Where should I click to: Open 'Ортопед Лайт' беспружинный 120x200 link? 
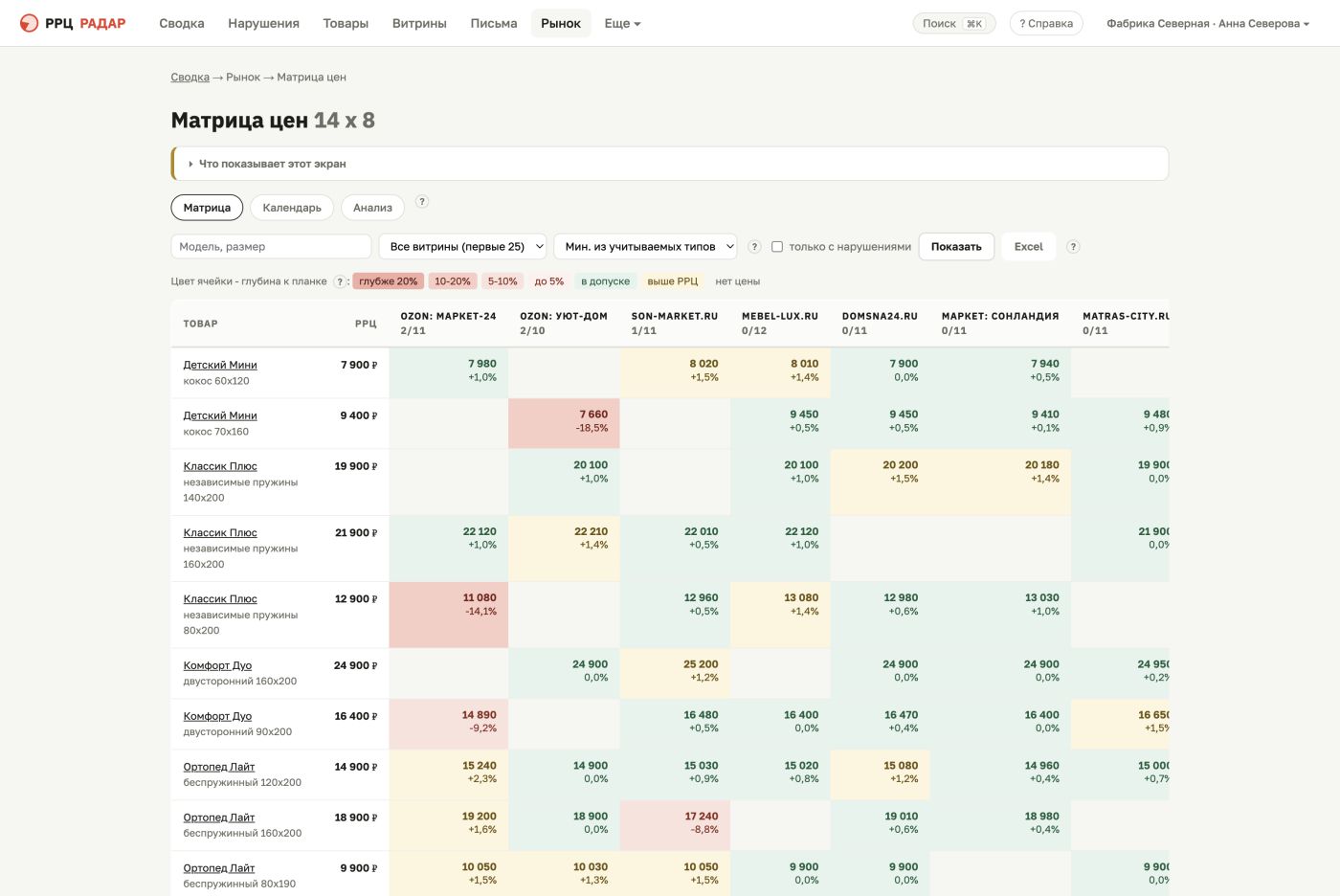point(219,767)
